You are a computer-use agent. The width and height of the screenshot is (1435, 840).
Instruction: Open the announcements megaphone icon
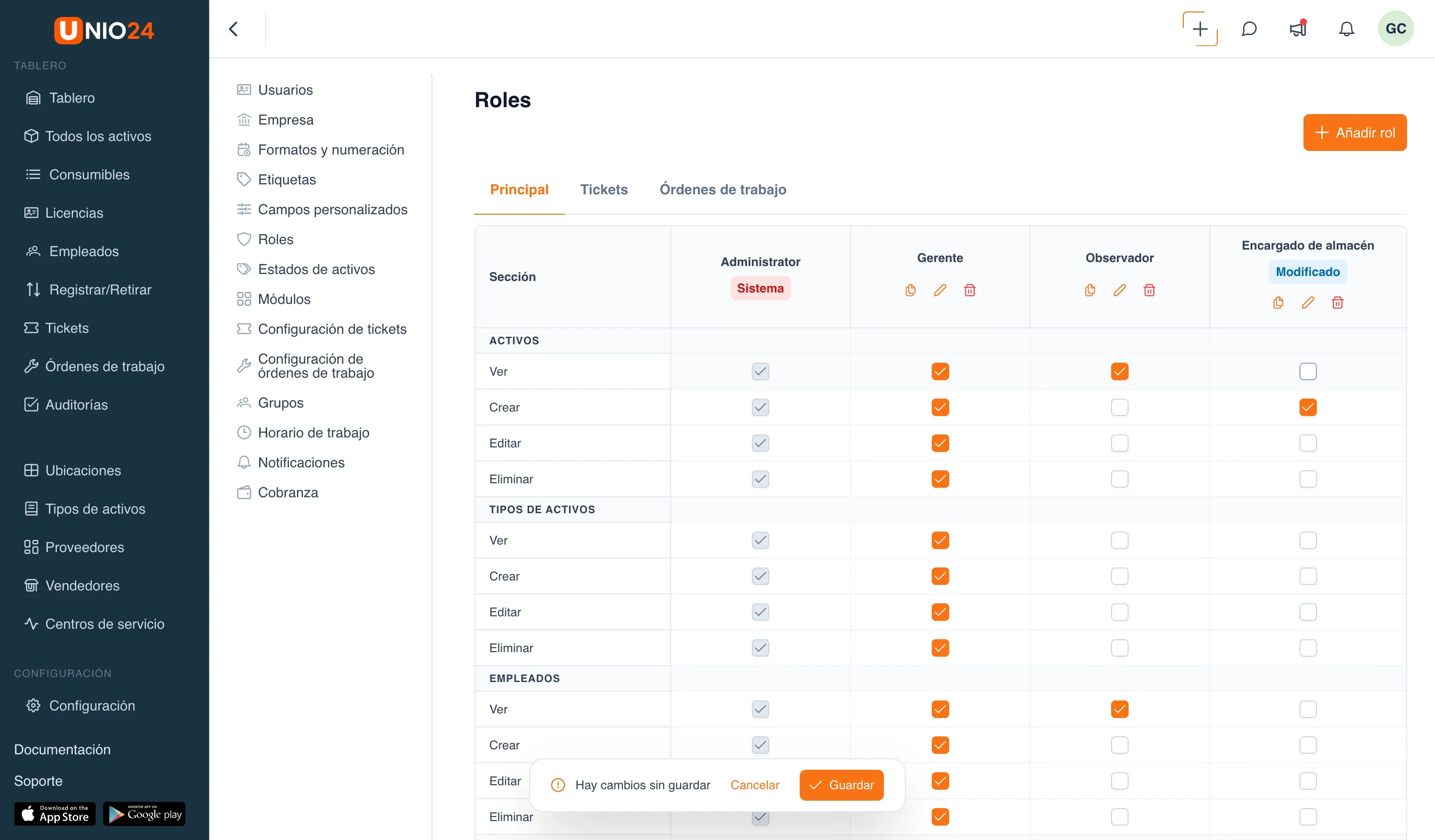point(1298,28)
